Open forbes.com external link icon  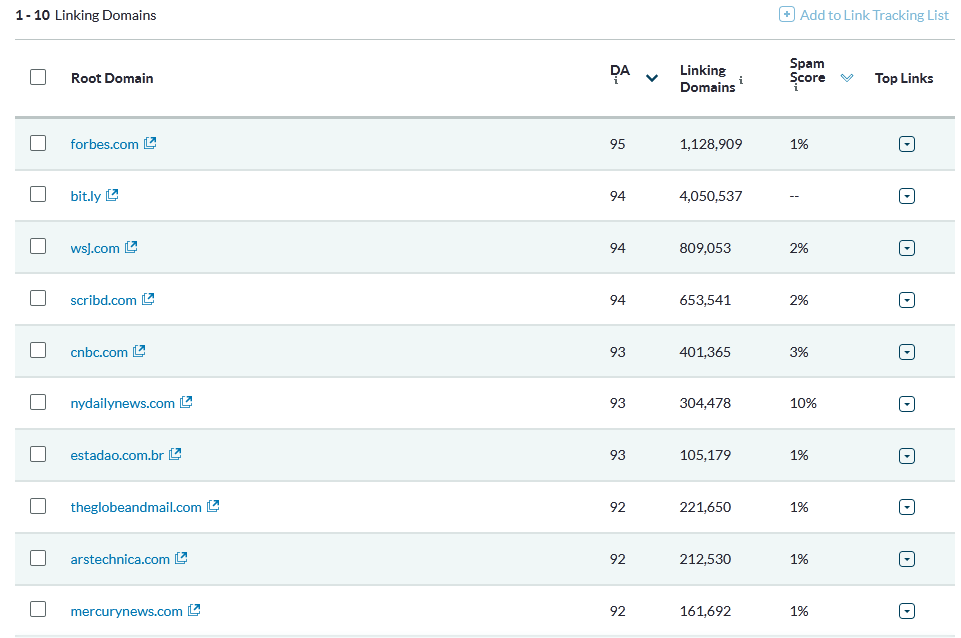(150, 143)
